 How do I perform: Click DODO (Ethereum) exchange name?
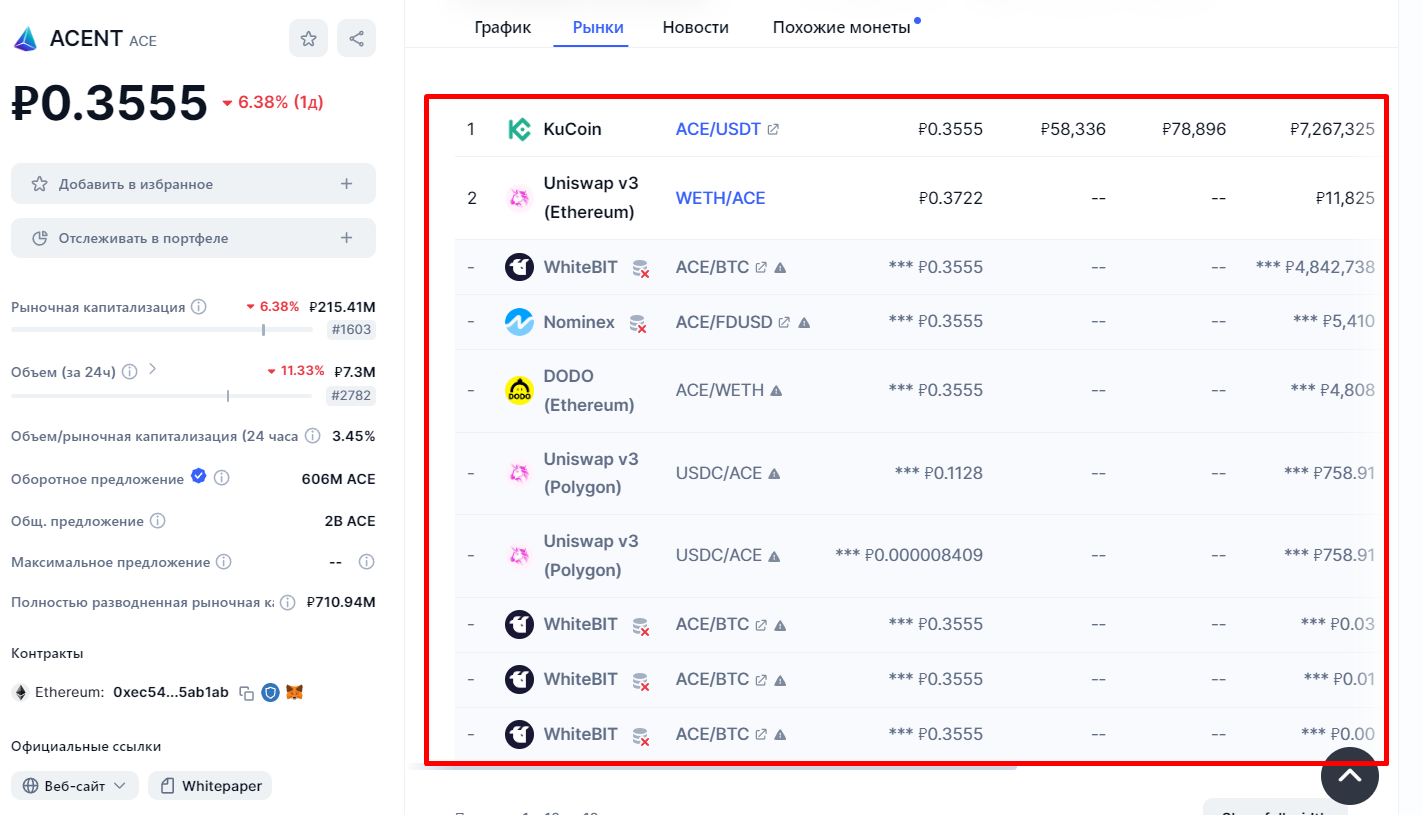tap(589, 390)
